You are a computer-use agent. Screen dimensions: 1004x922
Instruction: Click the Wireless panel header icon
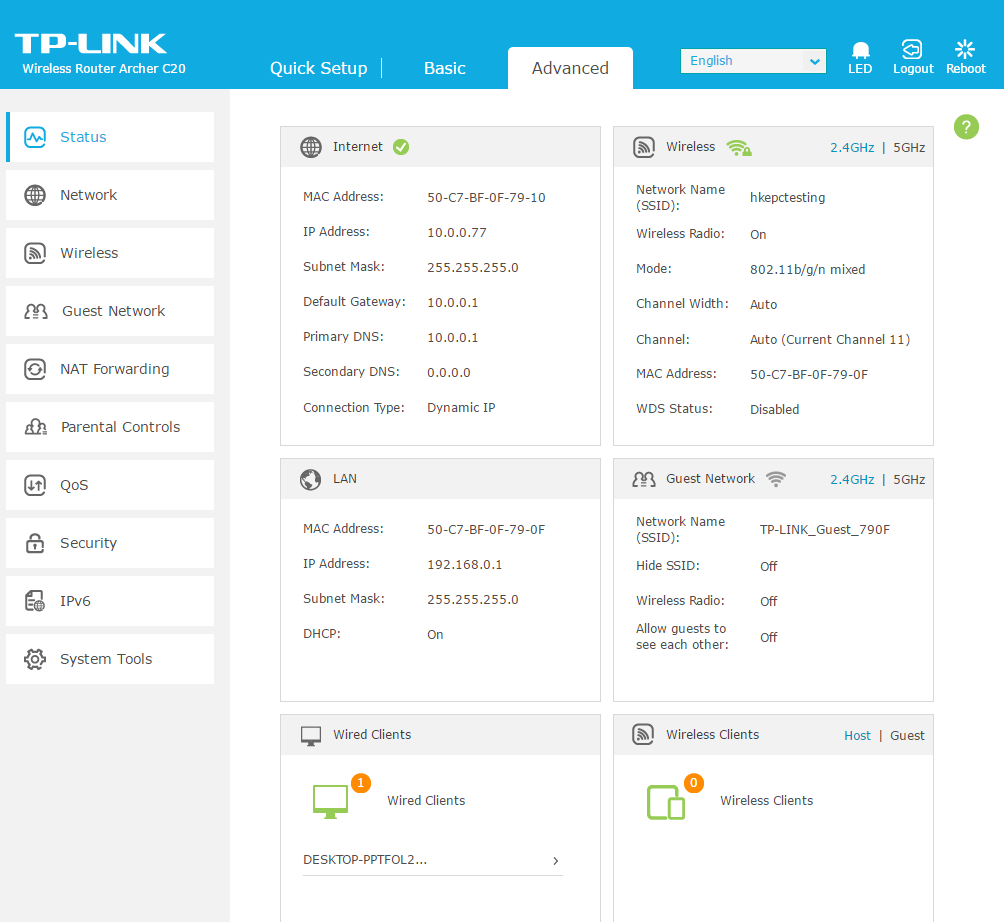(644, 147)
